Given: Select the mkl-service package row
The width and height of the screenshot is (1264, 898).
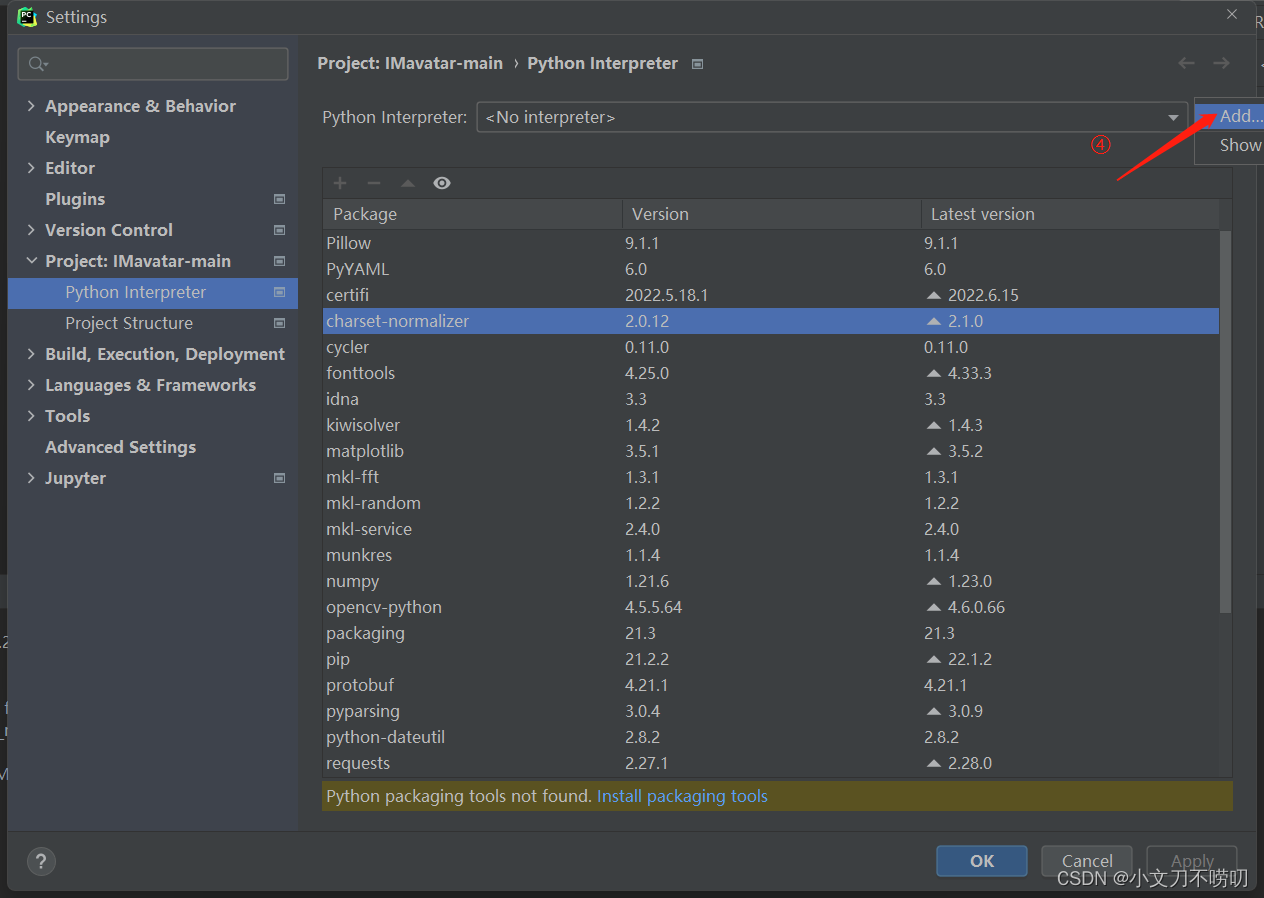Looking at the screenshot, I should point(771,529).
